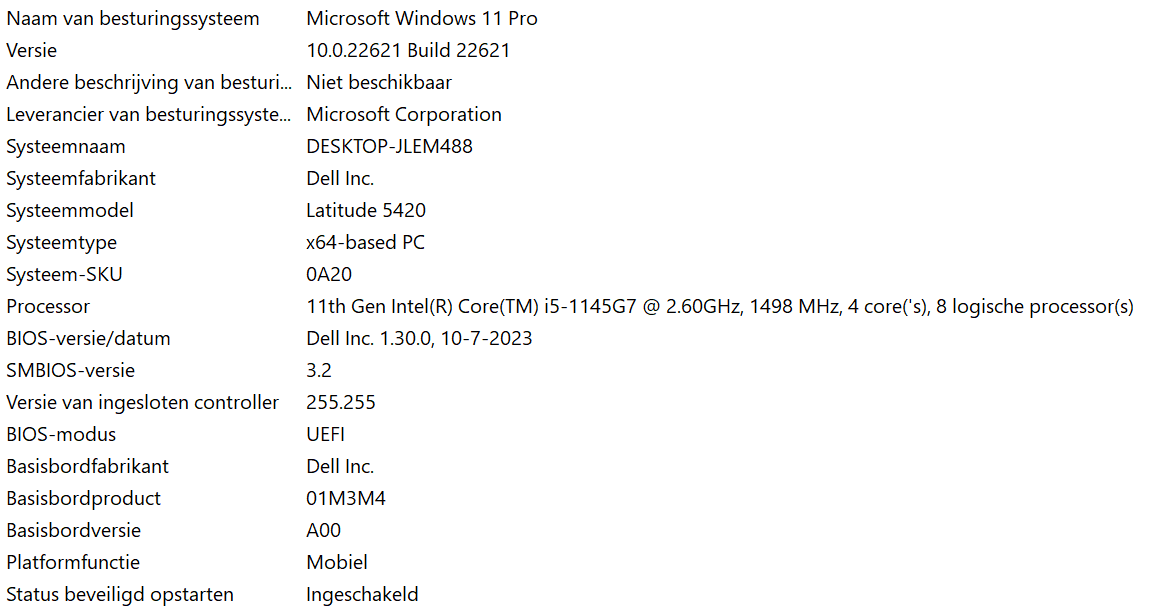Viewport: 1153px width, 610px height.
Task: Click the 'Status beveiligd opstarten' row
Action: (576, 594)
